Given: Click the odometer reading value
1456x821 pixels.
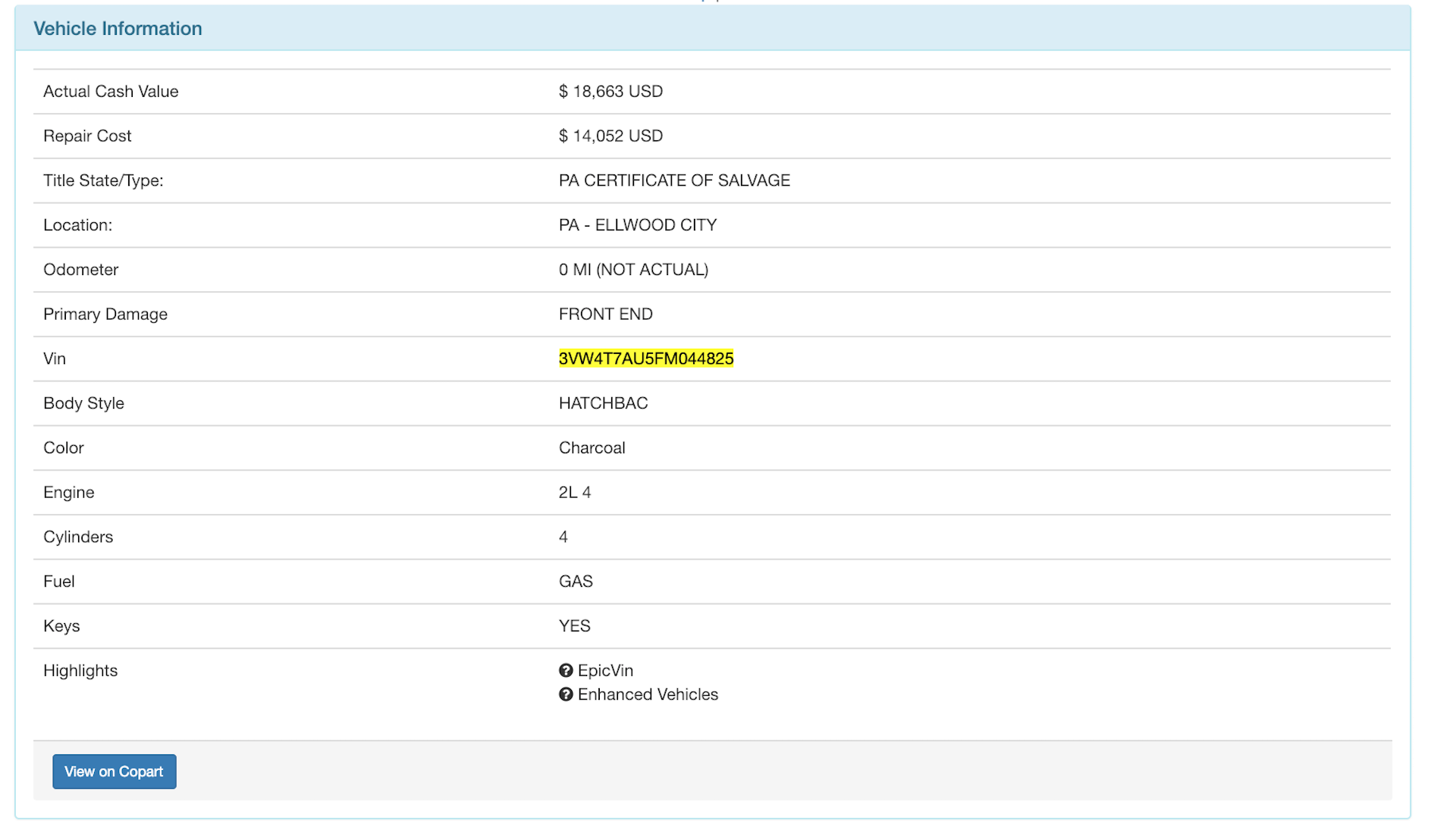Looking at the screenshot, I should pyautogui.click(x=633, y=270).
